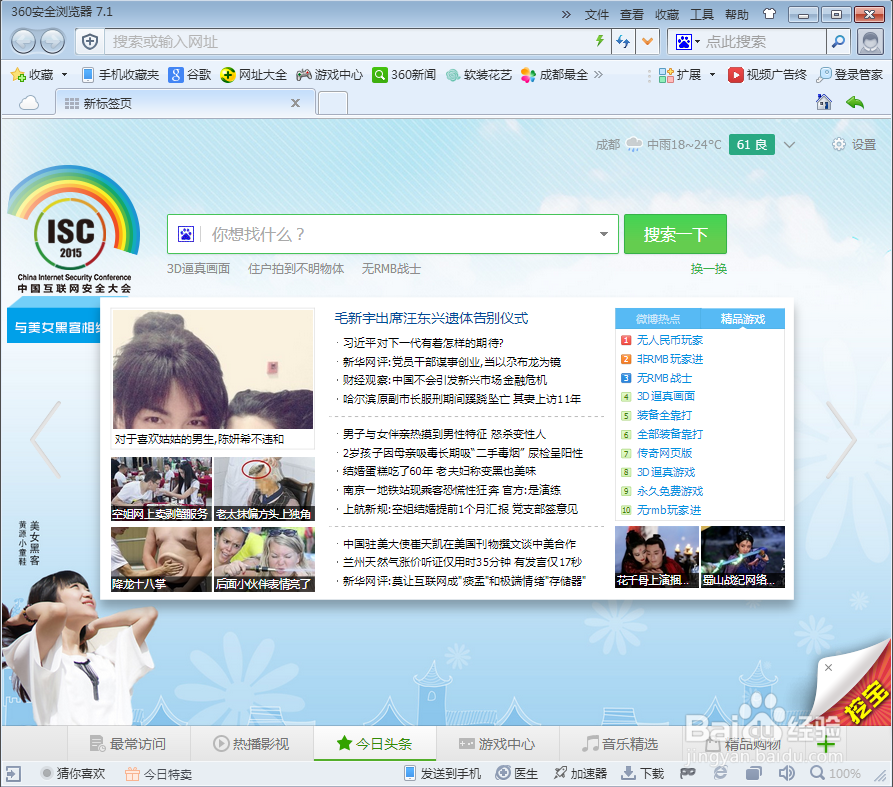Open the 软装花艺 bookmark

pos(478,75)
